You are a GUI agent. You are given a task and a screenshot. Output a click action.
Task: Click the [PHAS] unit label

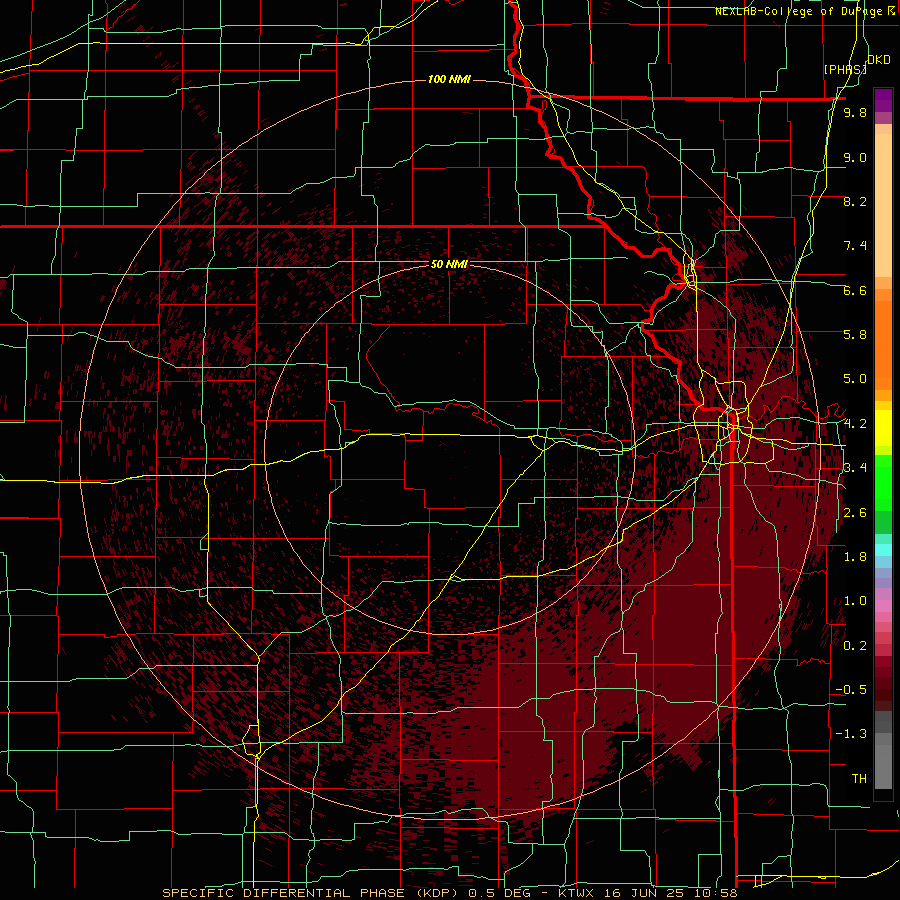click(x=845, y=69)
